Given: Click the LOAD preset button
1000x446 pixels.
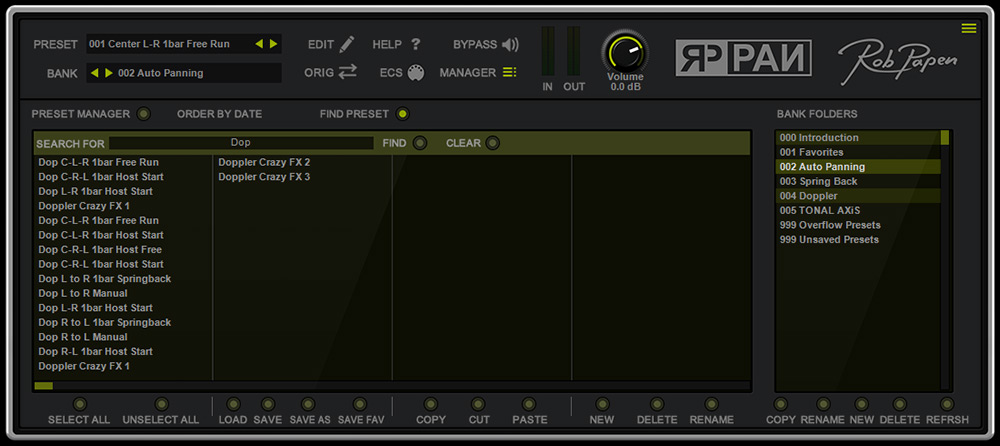Looking at the screenshot, I should pyautogui.click(x=233, y=404).
